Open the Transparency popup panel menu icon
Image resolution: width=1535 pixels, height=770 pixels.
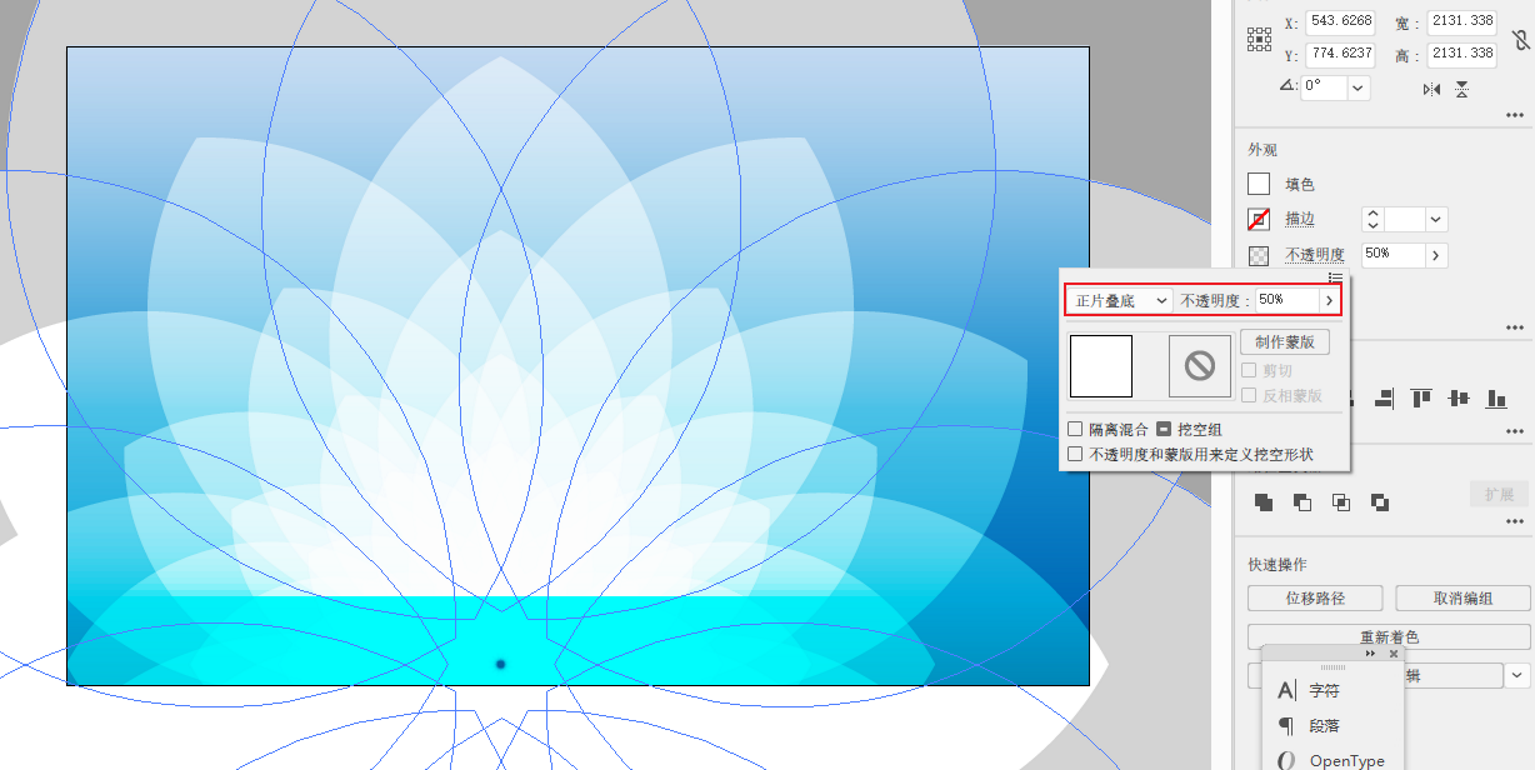pyautogui.click(x=1335, y=277)
